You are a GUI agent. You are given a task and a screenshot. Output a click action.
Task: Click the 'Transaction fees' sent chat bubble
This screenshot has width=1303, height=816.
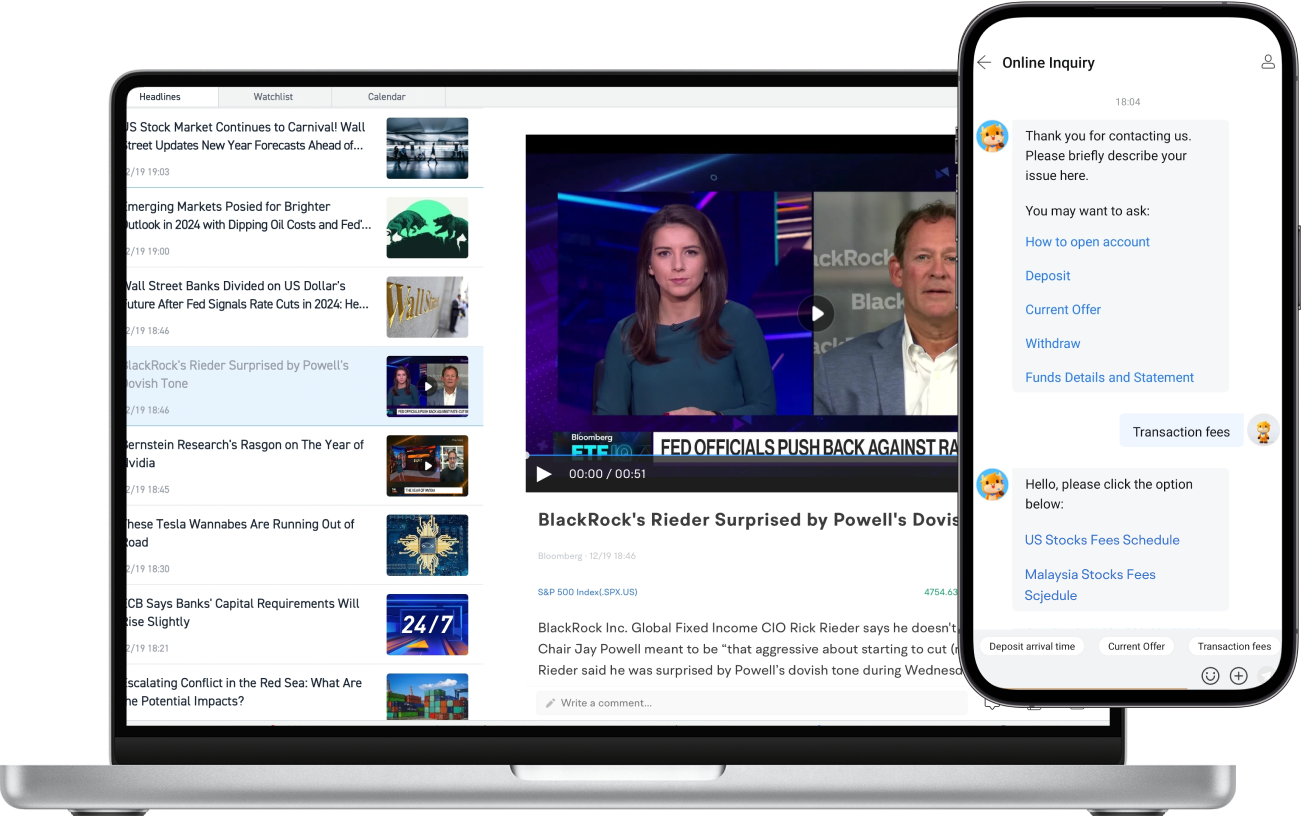(1181, 432)
